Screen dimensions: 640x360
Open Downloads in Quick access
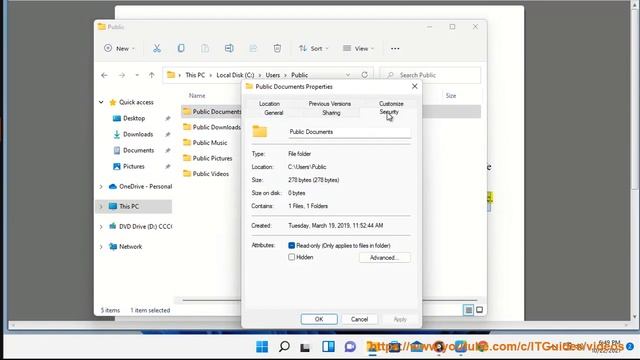[x=138, y=134]
